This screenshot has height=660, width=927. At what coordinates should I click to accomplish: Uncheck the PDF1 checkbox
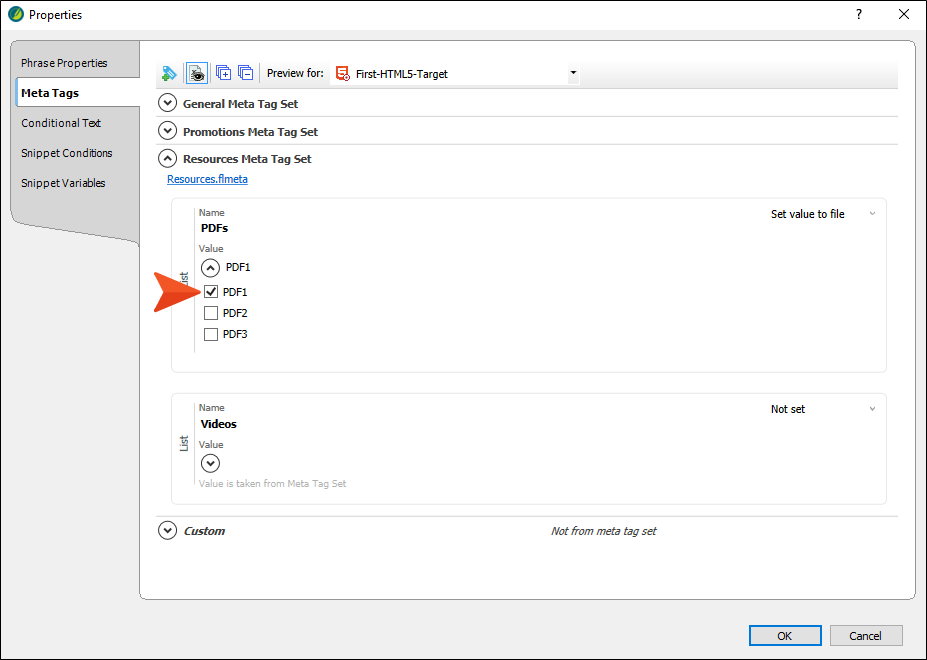pyautogui.click(x=211, y=292)
